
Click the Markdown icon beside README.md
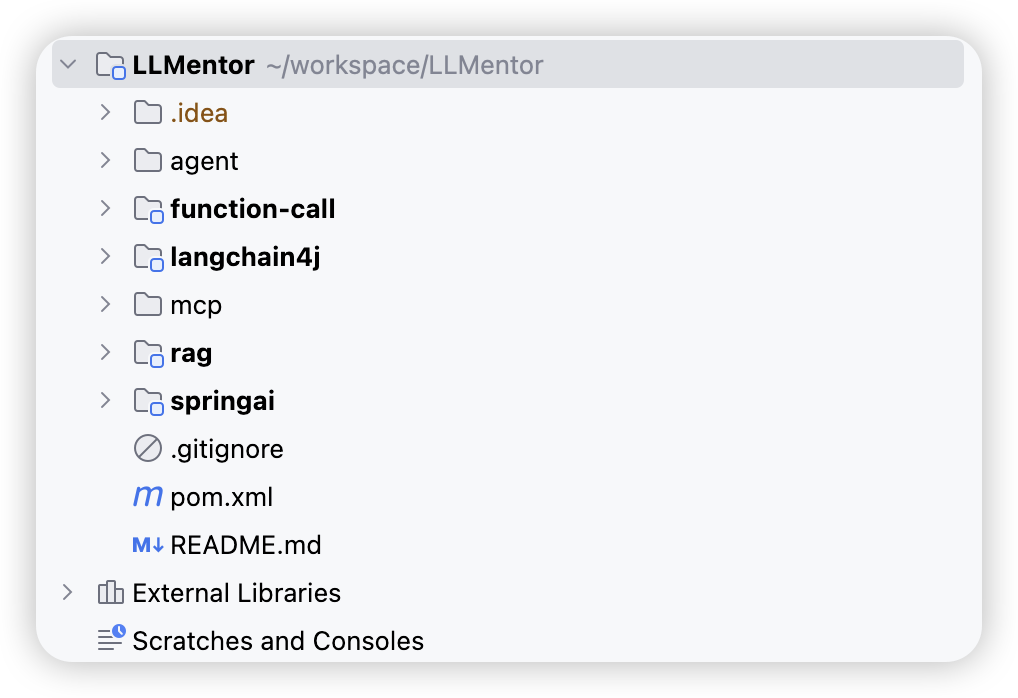coord(148,545)
